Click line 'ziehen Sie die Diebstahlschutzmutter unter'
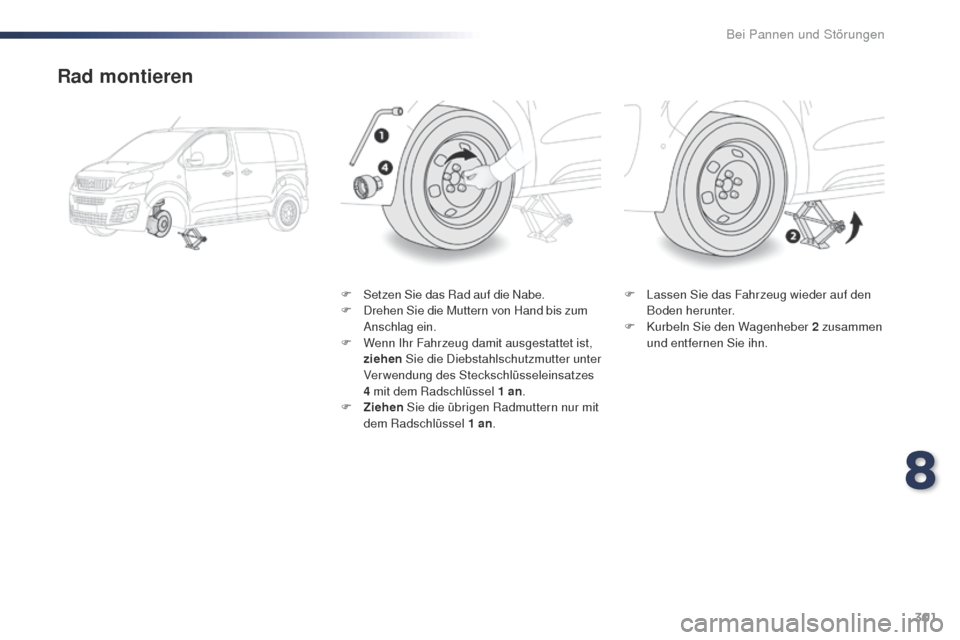 (x=482, y=359)
